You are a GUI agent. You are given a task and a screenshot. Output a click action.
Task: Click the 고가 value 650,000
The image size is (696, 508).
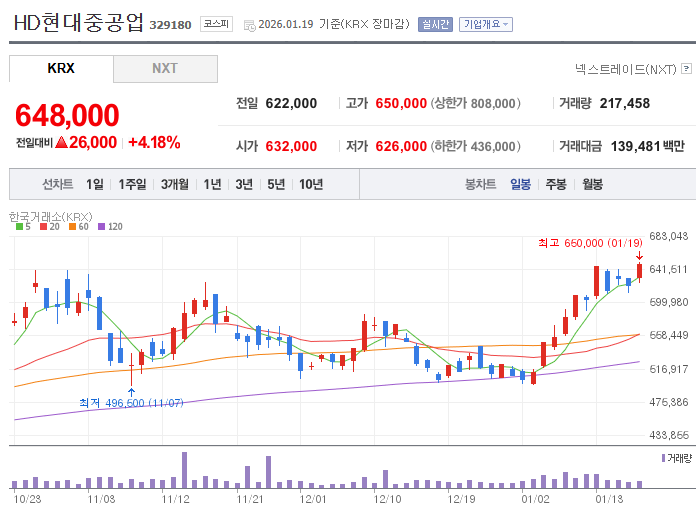point(401,103)
